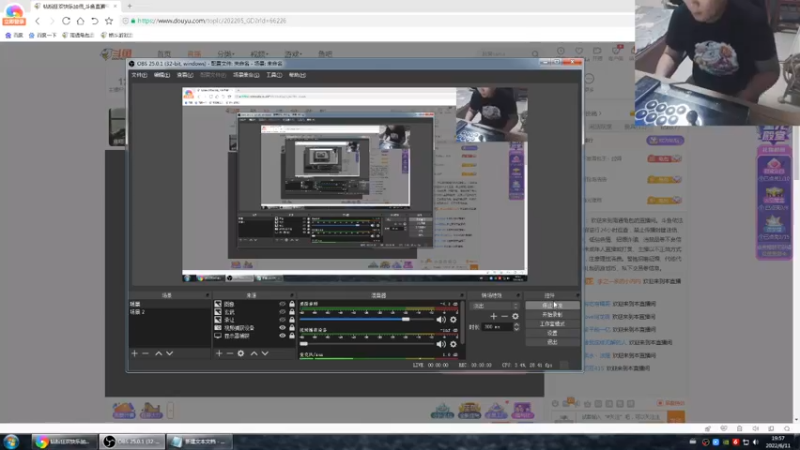Open OBS 场景集合(S) menu
Image resolution: width=800 pixels, height=450 pixels.
[x=246, y=75]
